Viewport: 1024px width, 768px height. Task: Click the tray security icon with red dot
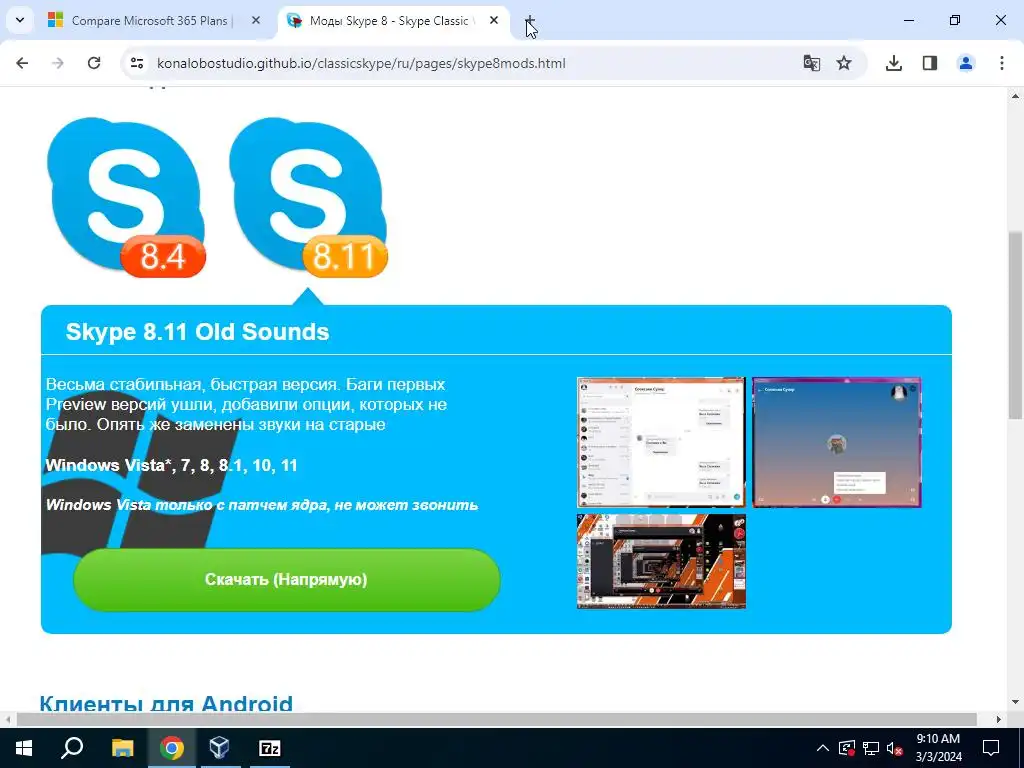847,748
